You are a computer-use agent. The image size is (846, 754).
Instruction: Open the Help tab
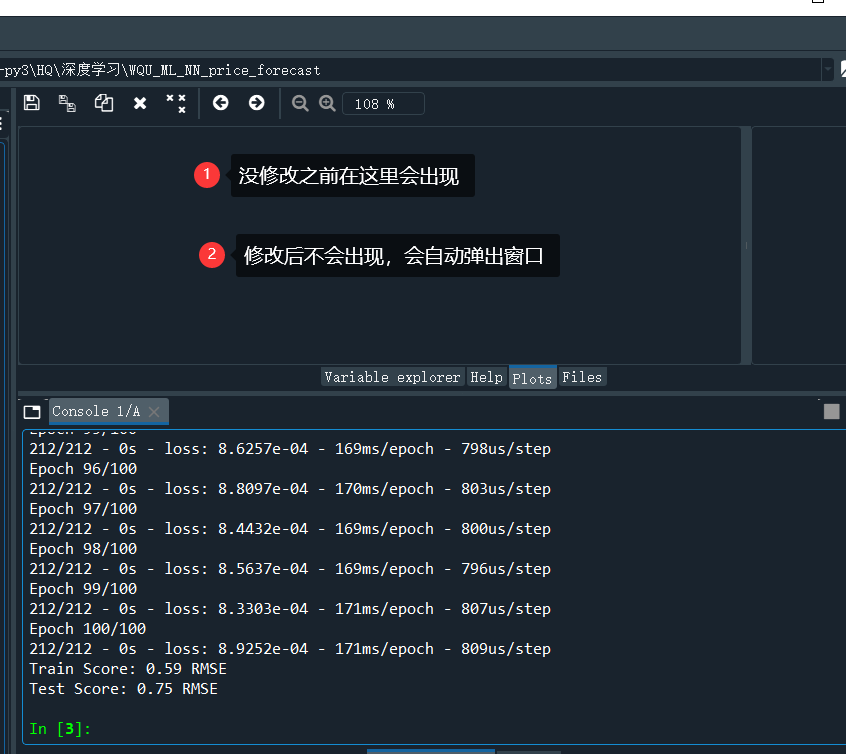486,377
